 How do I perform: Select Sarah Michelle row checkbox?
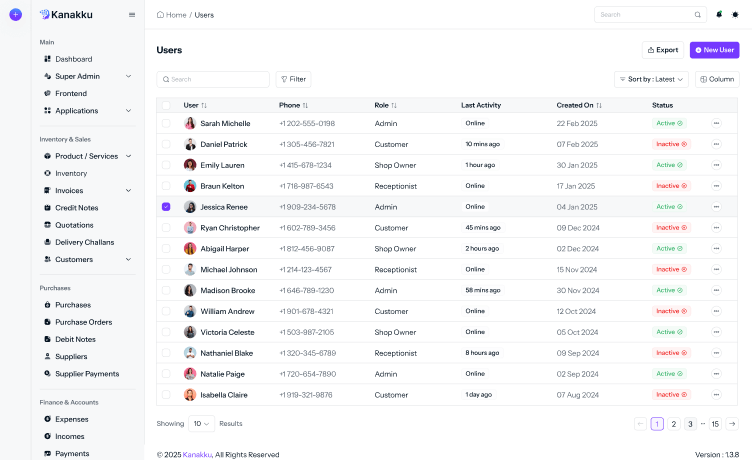point(166,123)
